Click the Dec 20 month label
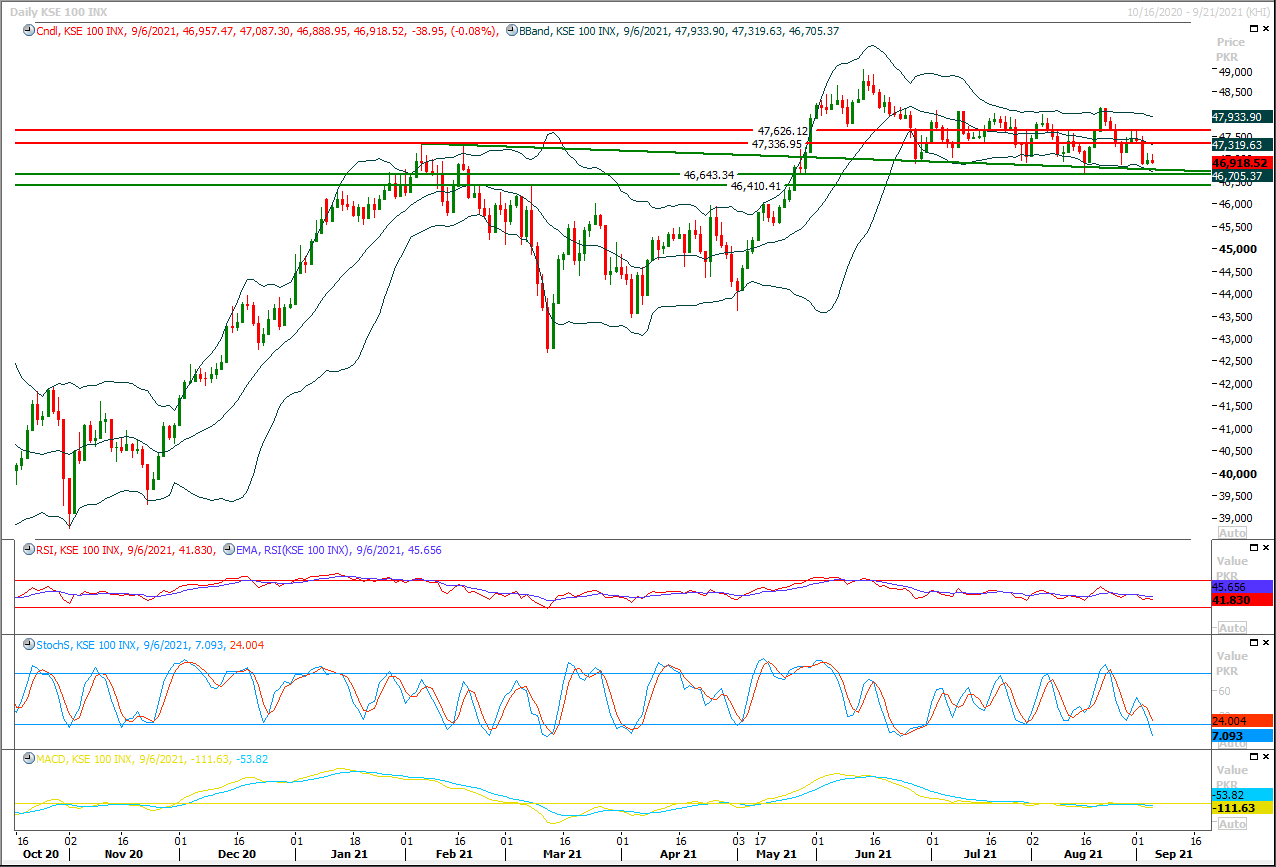The image size is (1276, 867). point(237,855)
